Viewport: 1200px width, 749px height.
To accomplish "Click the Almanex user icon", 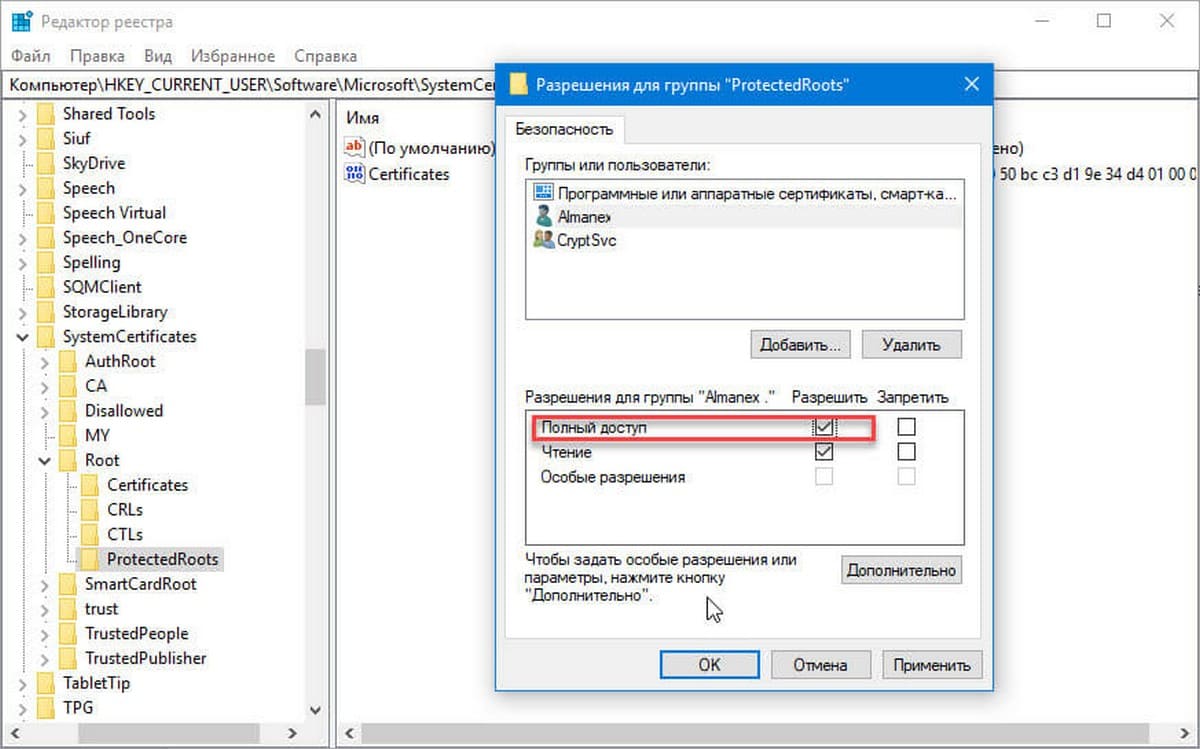I will pyautogui.click(x=544, y=216).
